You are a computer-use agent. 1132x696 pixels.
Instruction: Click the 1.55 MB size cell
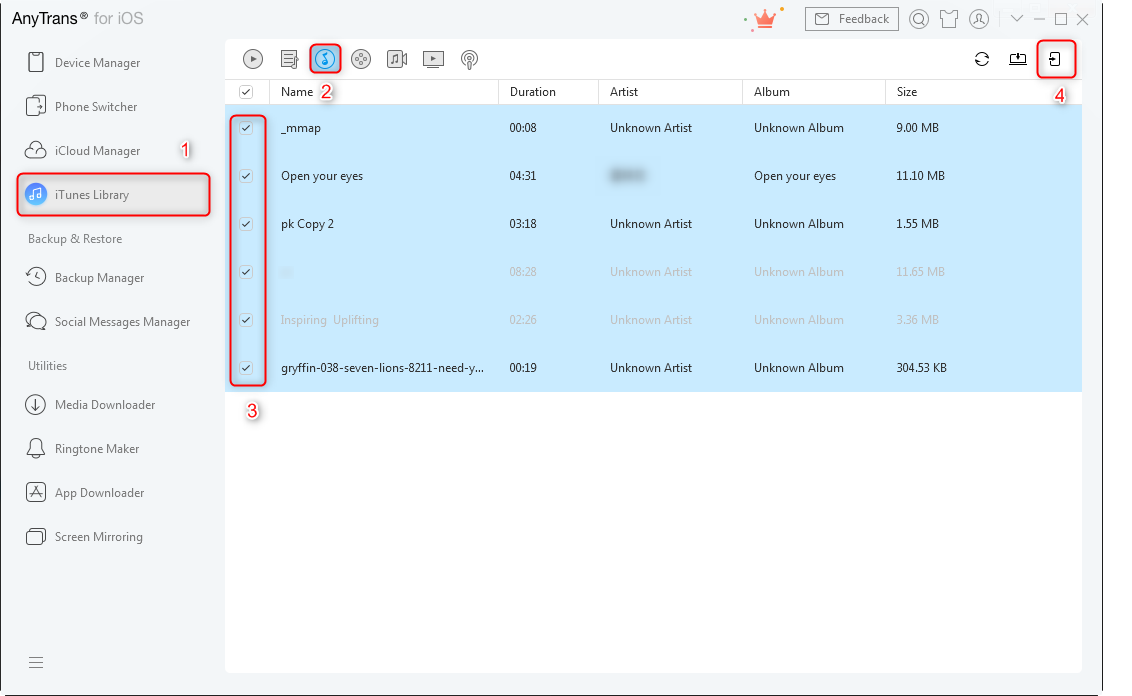pyautogui.click(x=918, y=224)
